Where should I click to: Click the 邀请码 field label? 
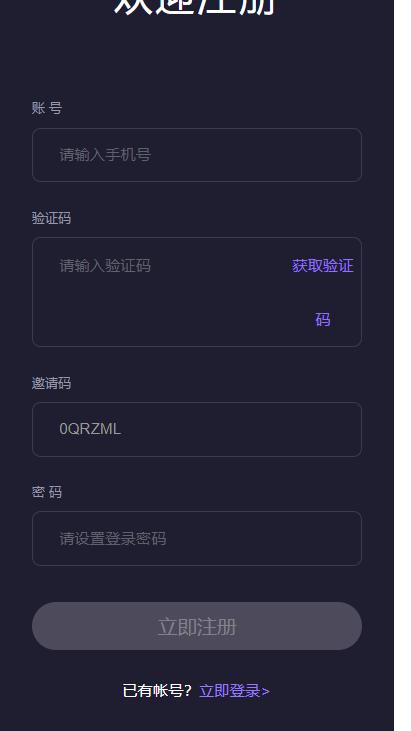coord(51,383)
